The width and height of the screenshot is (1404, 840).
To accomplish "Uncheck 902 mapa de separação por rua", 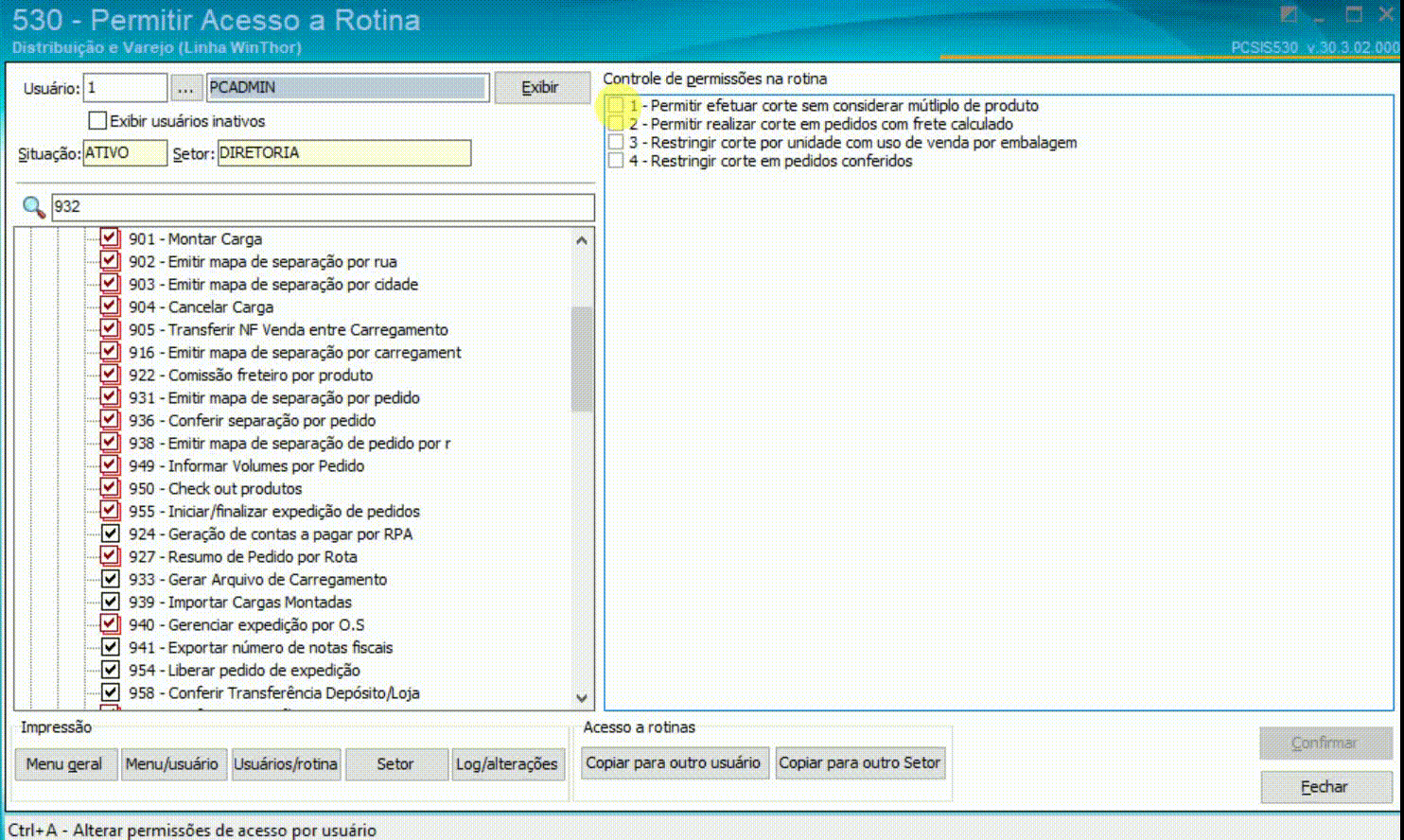I will pos(111,261).
